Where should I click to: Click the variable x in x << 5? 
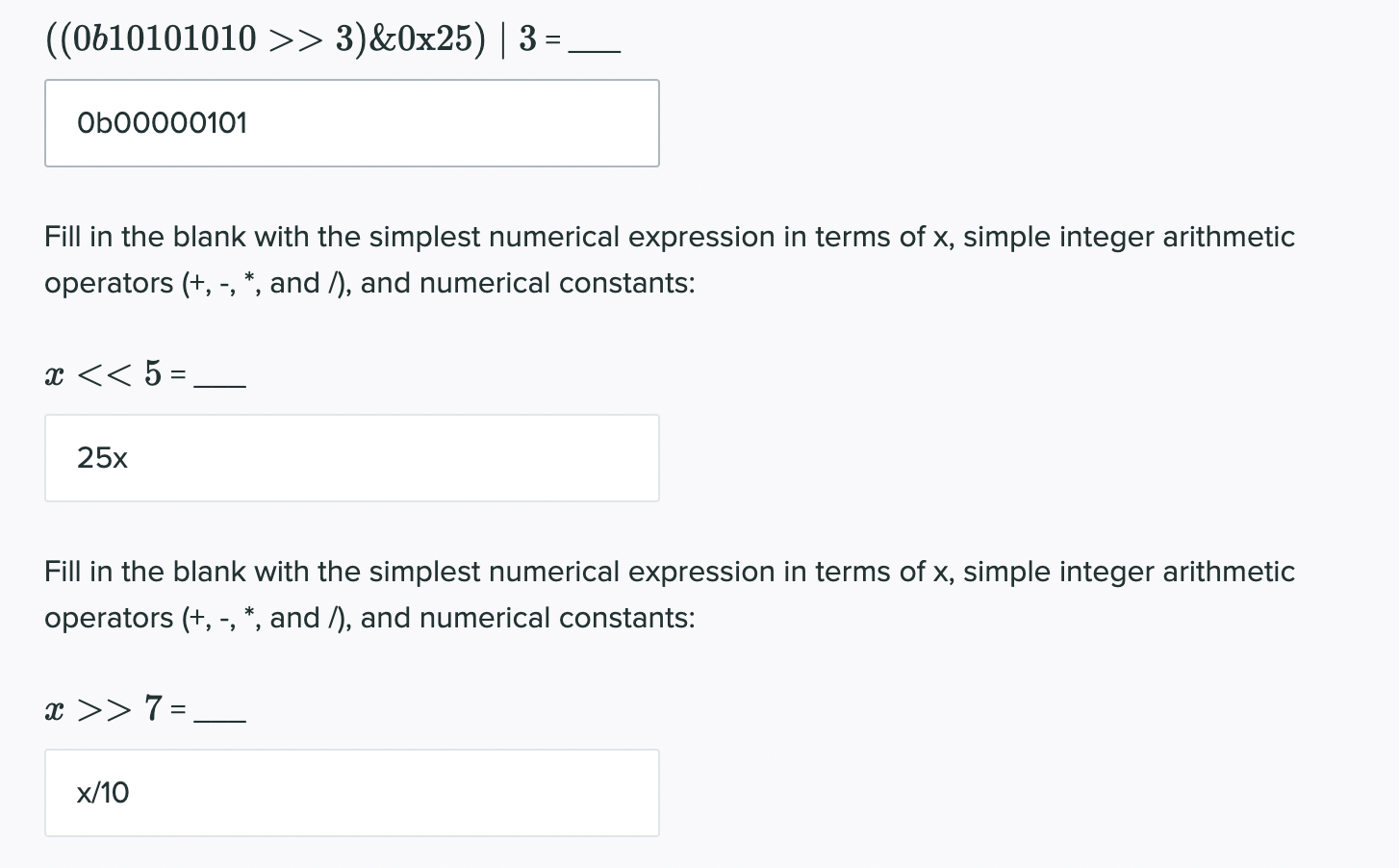[54, 374]
